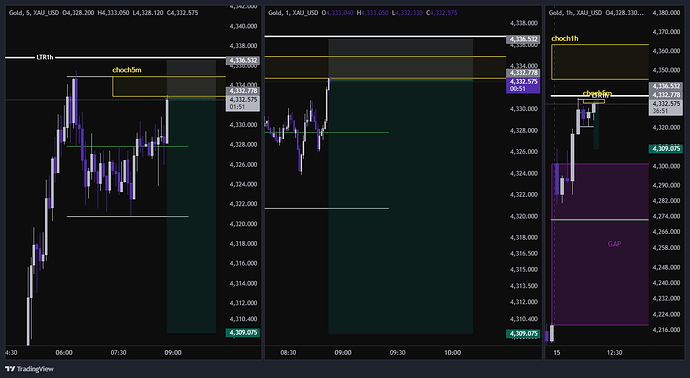The width and height of the screenshot is (690, 378).
Task: Select the green horizontal line on 1h chart
Action: pos(600,219)
